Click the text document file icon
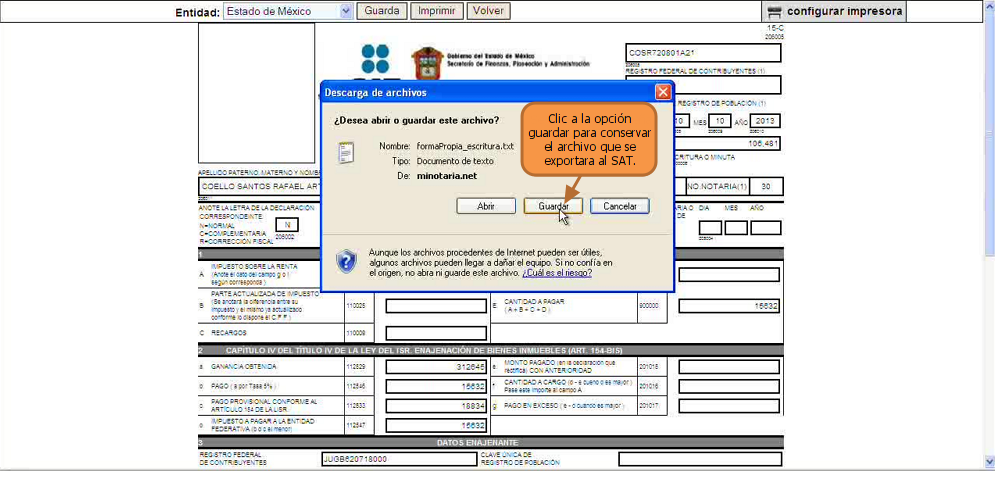This screenshot has height=500, width=1000. tap(345, 154)
